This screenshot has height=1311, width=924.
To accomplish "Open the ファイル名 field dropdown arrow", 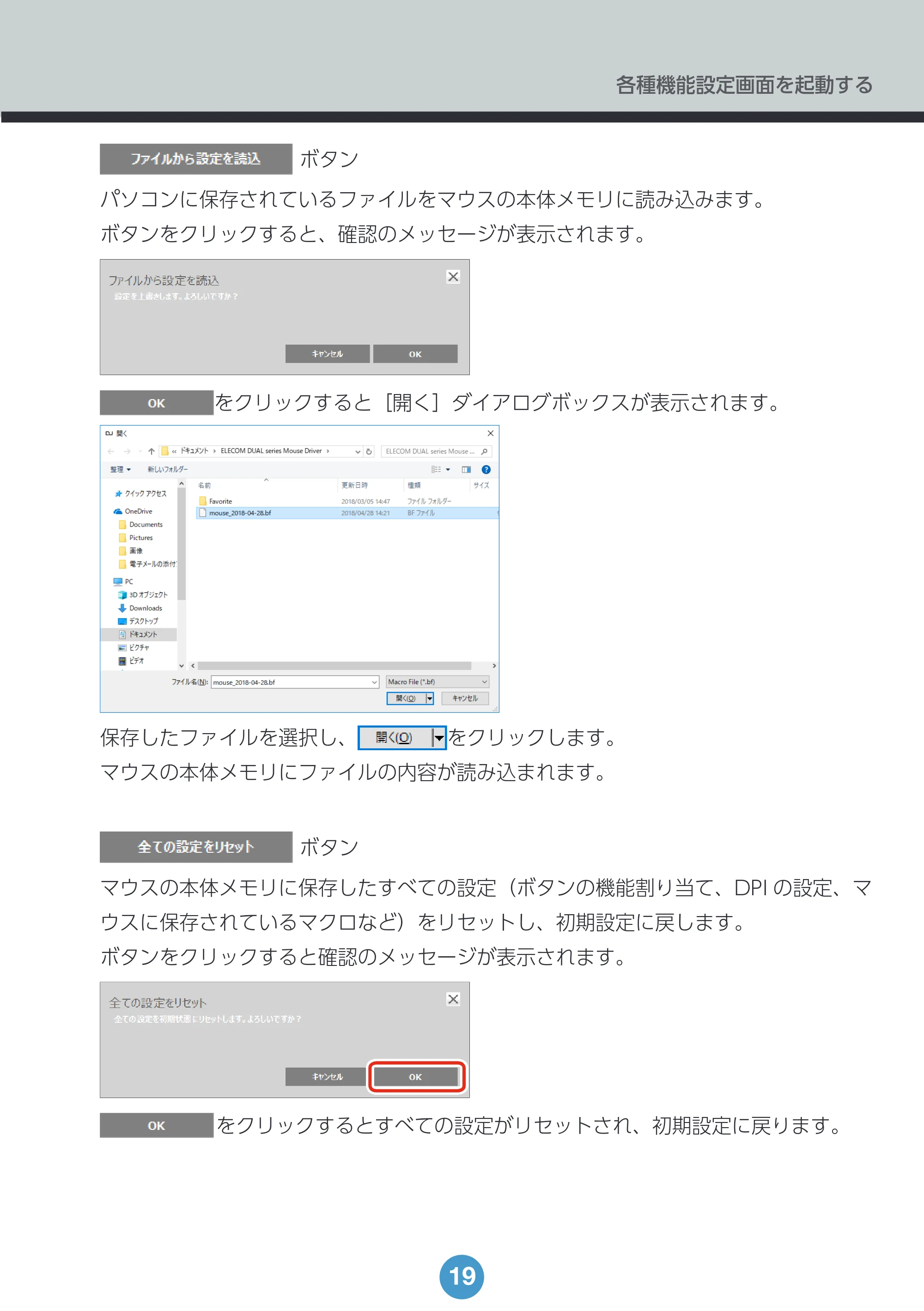I will [x=375, y=682].
